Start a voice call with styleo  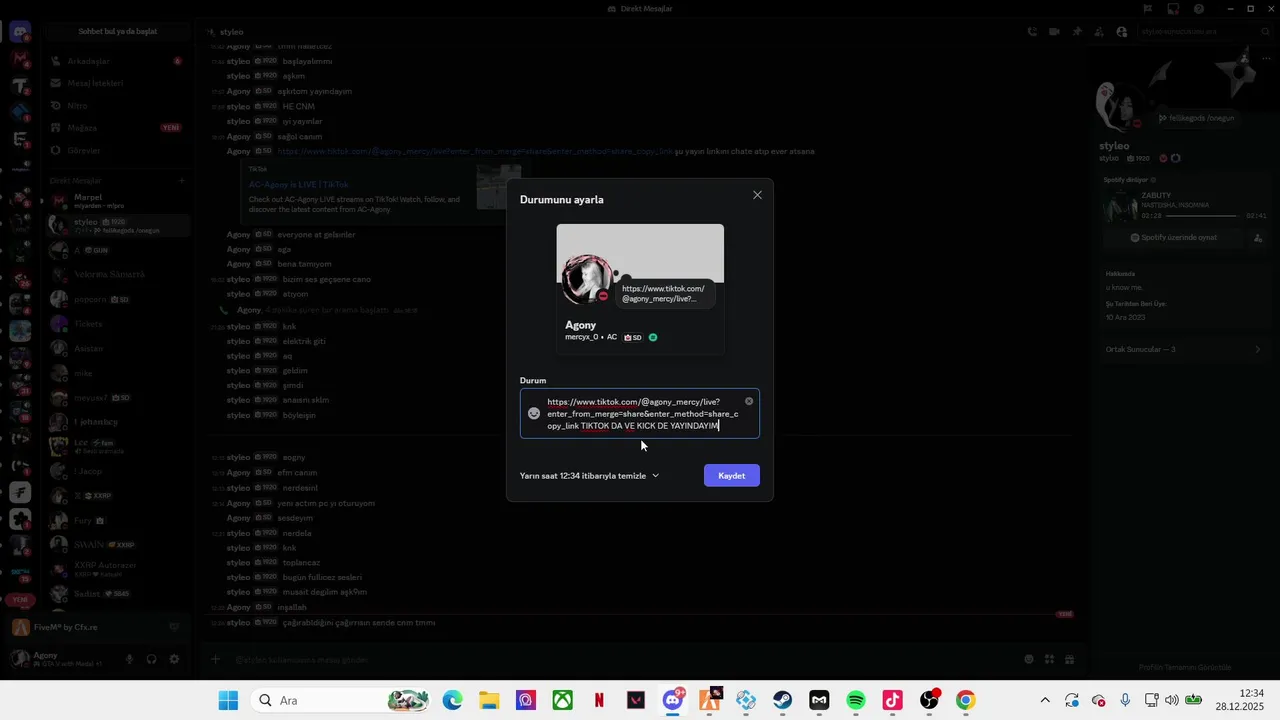click(1032, 32)
